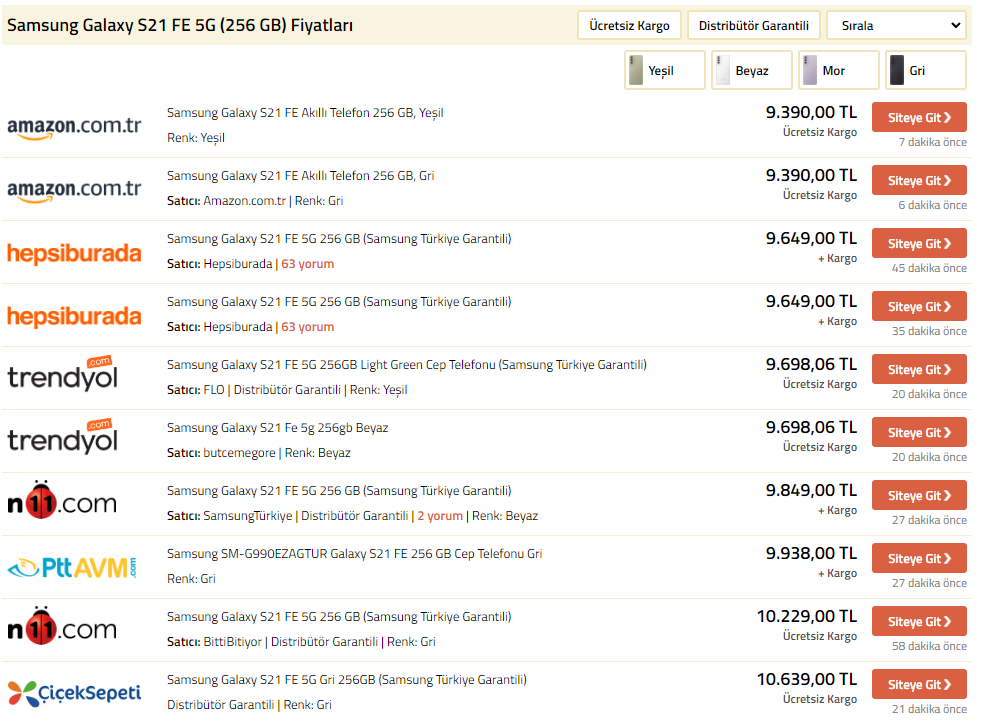Click Siteye Git for PttAVM offer

pos(919,559)
